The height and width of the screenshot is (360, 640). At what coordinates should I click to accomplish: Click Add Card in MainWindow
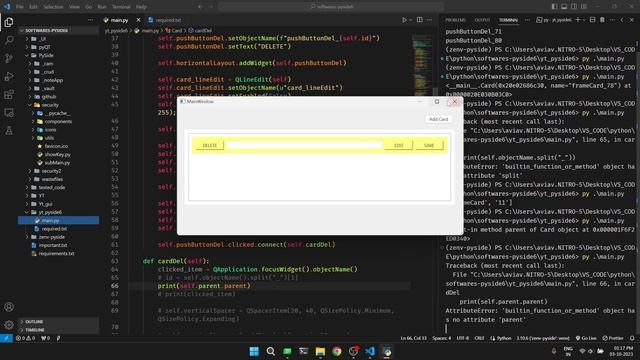click(438, 119)
